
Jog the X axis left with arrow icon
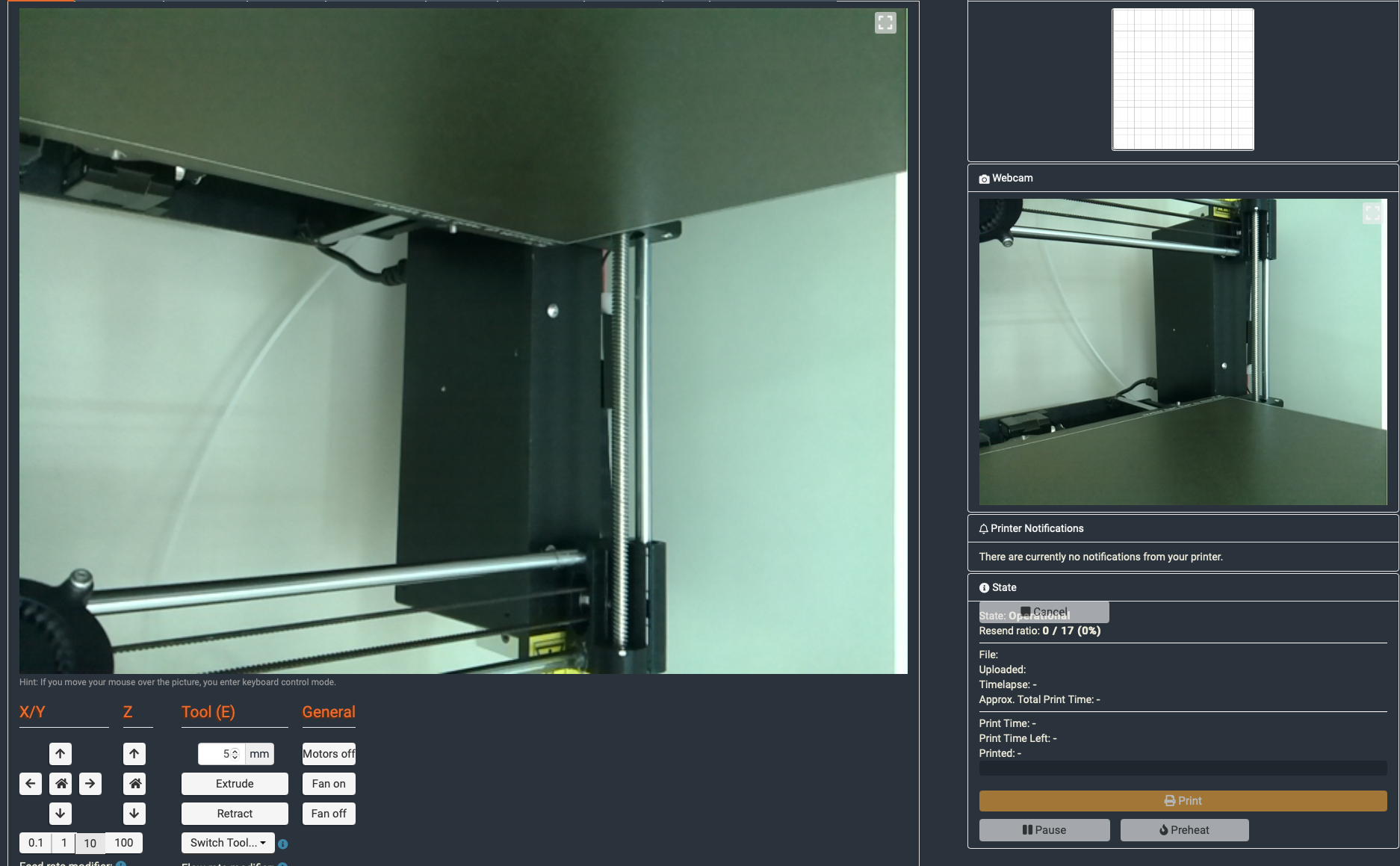(31, 783)
